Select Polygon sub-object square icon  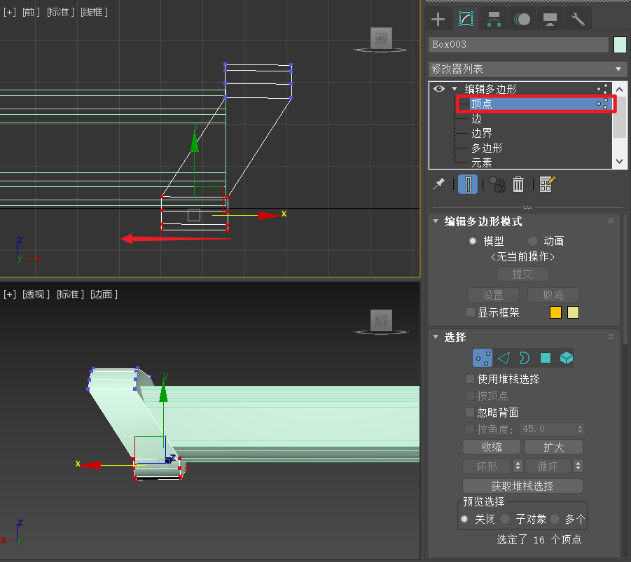(545, 357)
